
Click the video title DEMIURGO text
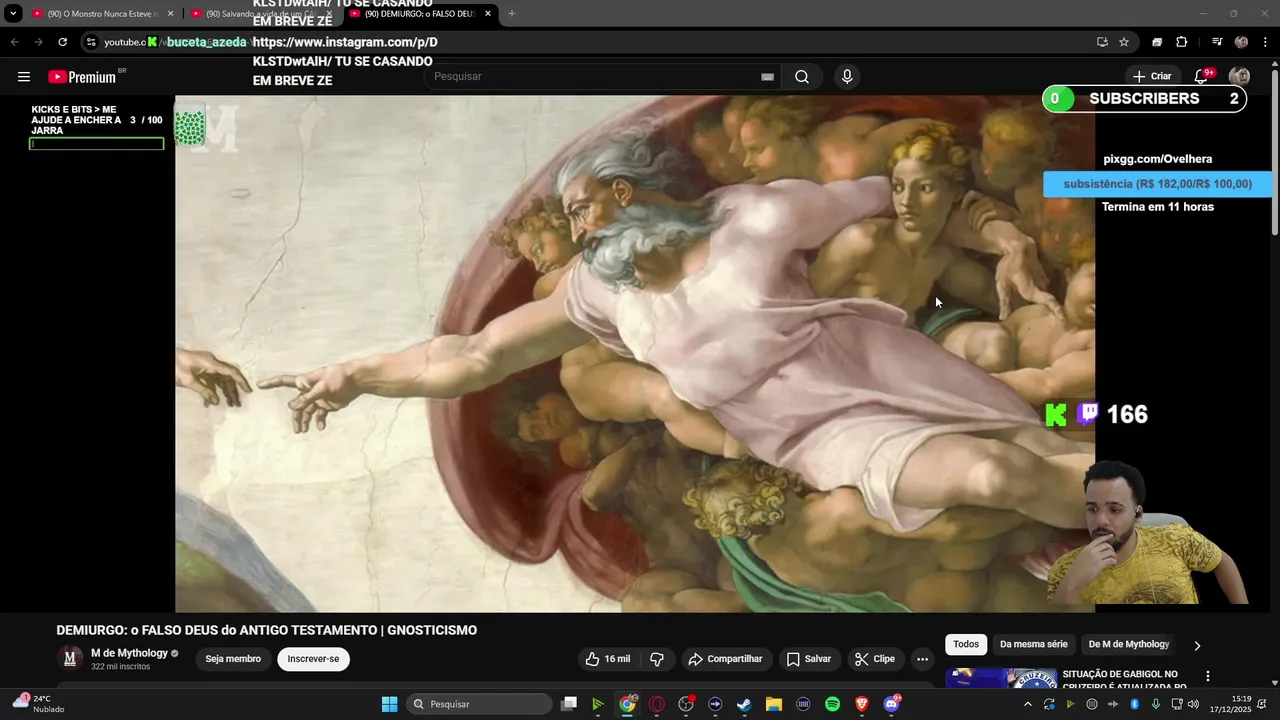point(266,630)
